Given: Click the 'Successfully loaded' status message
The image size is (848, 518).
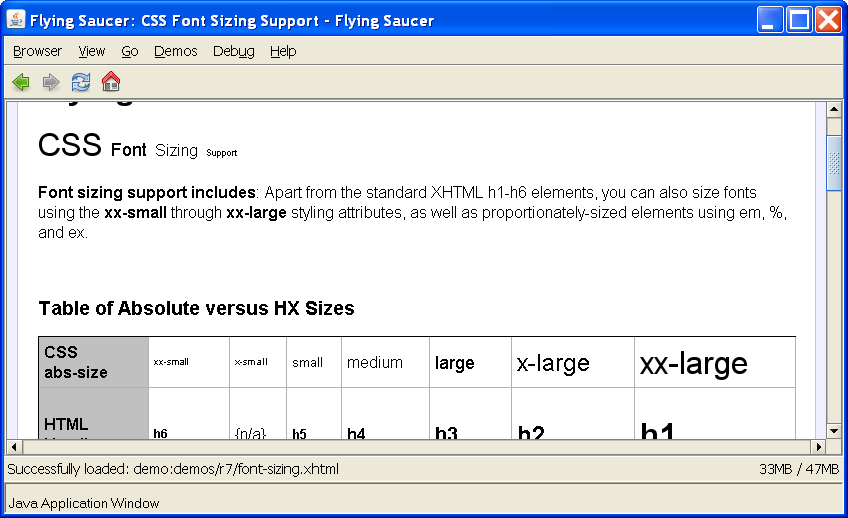Looking at the screenshot, I should pos(173,469).
